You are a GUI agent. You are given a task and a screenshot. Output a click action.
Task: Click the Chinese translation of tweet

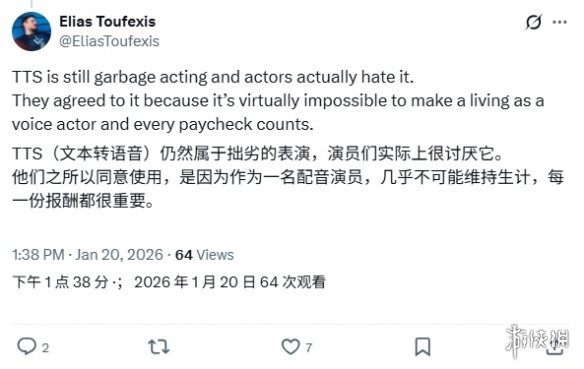click(288, 177)
